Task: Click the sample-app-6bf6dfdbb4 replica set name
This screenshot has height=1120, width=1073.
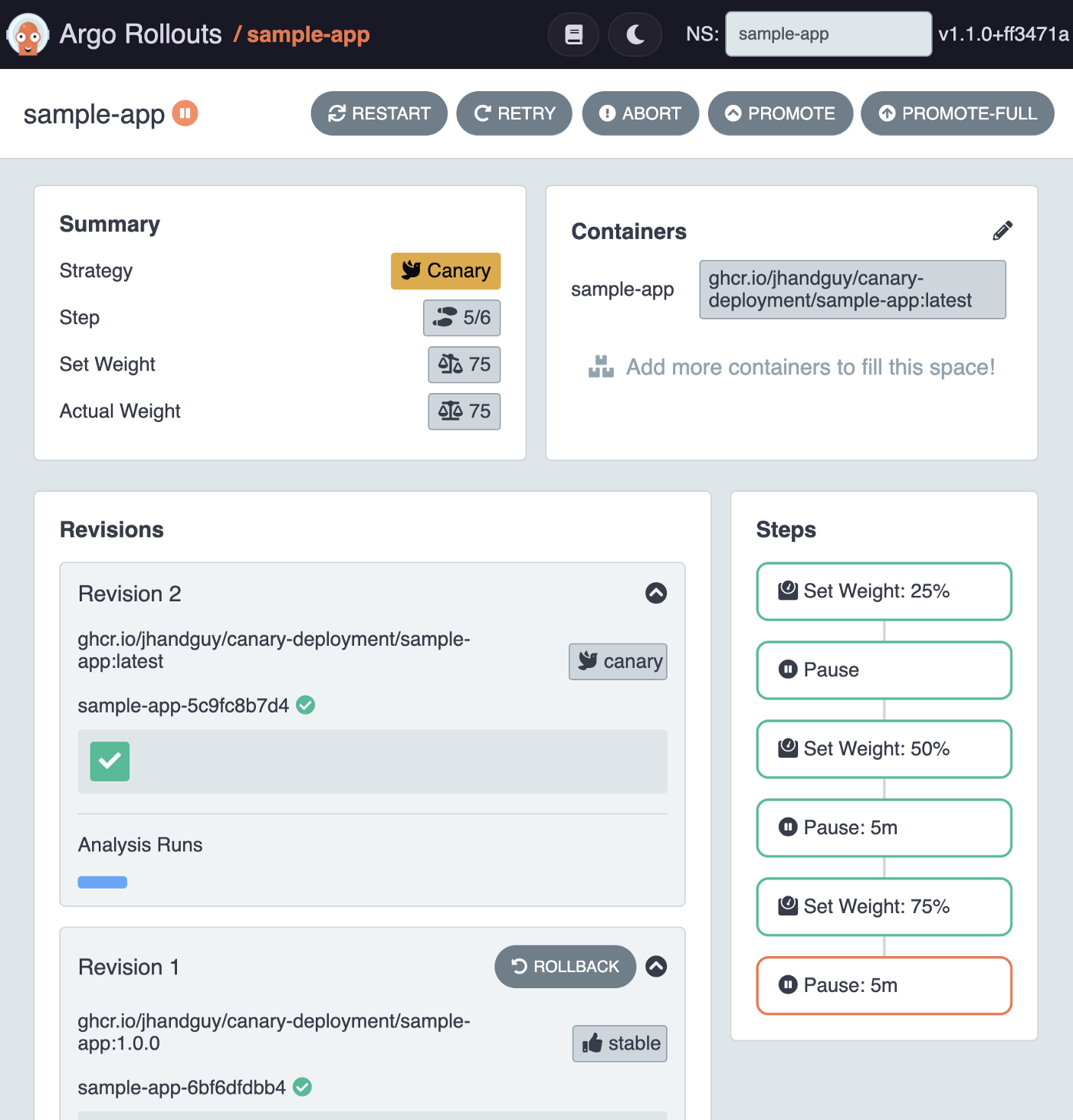Action: point(182,1088)
